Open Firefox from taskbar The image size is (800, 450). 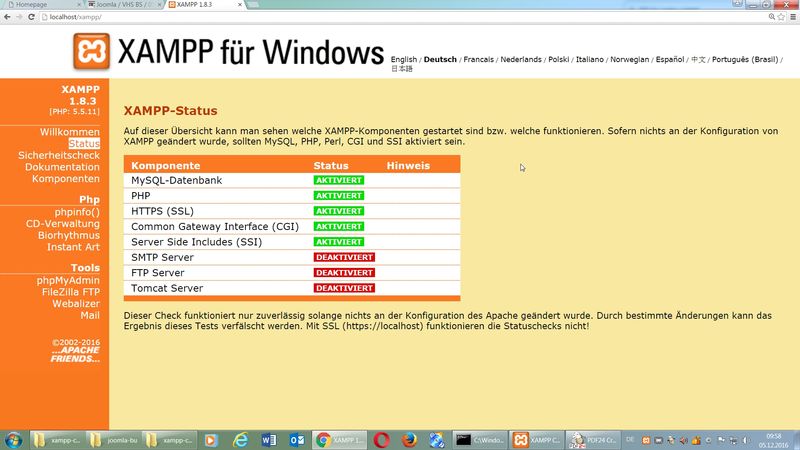(409, 440)
